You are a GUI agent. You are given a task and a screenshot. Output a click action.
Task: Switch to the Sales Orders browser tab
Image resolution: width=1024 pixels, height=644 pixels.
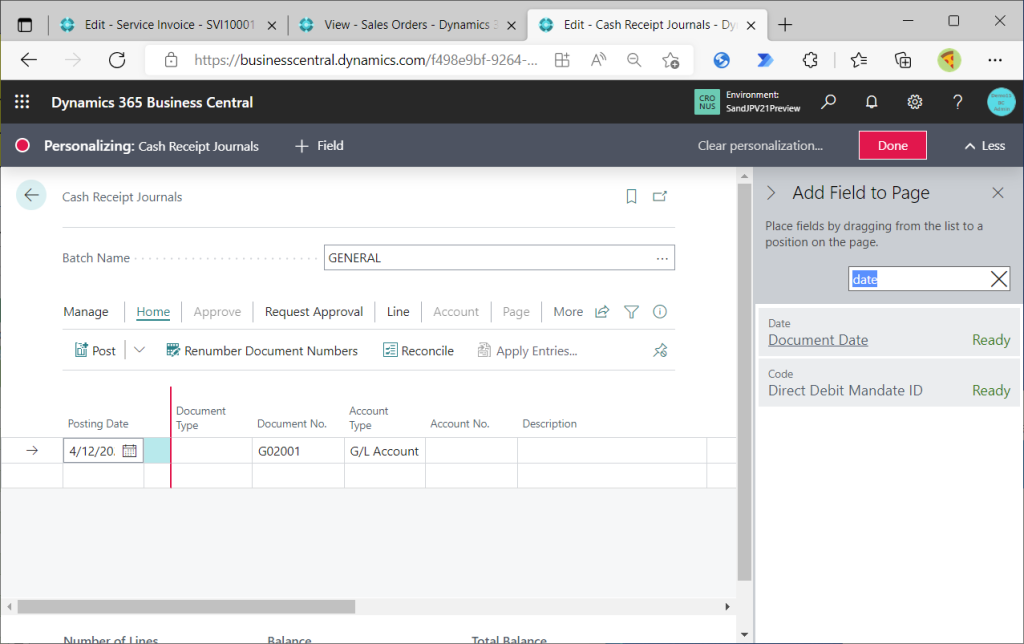click(x=408, y=25)
